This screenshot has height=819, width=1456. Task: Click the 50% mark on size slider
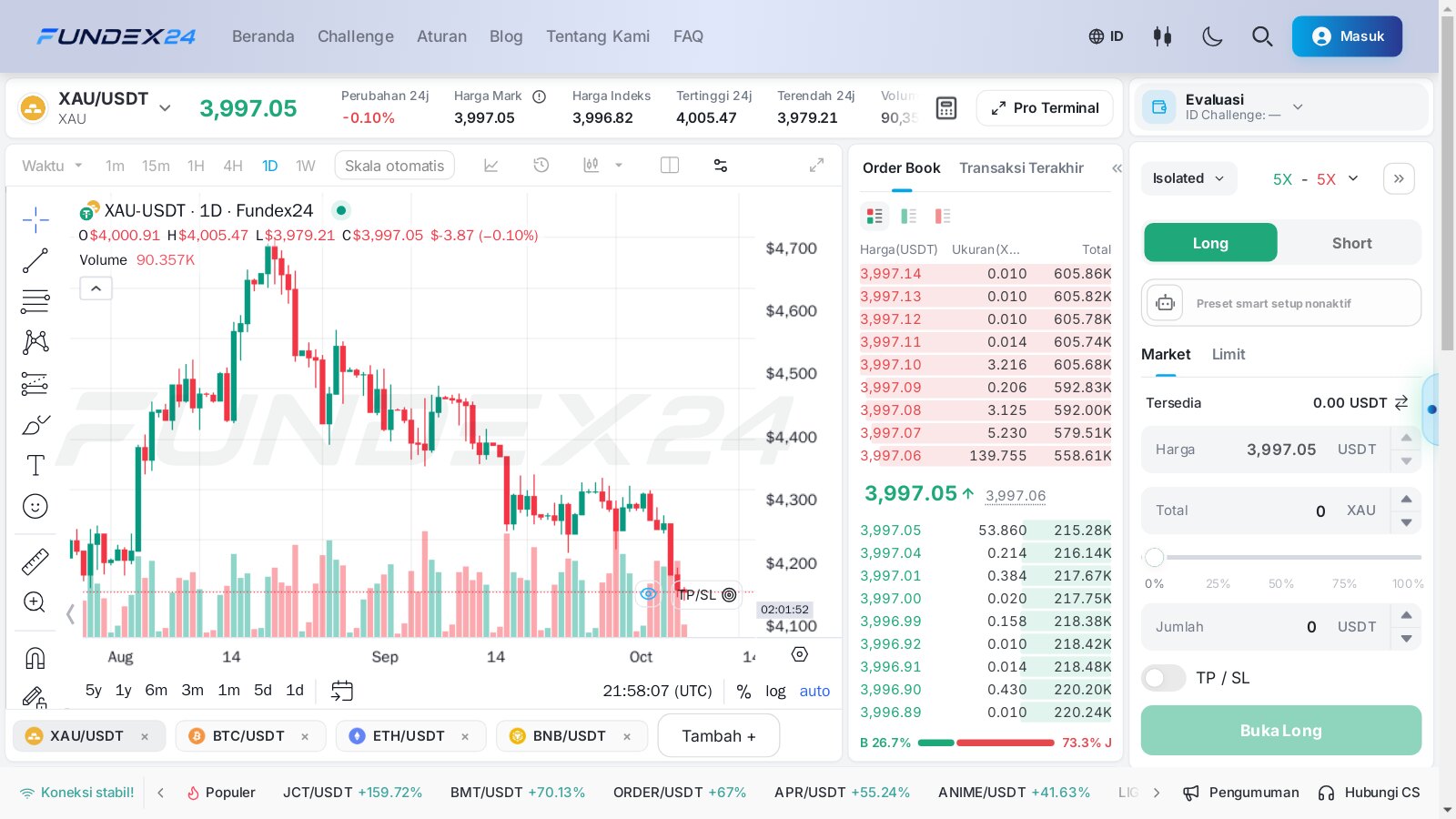[1281, 583]
